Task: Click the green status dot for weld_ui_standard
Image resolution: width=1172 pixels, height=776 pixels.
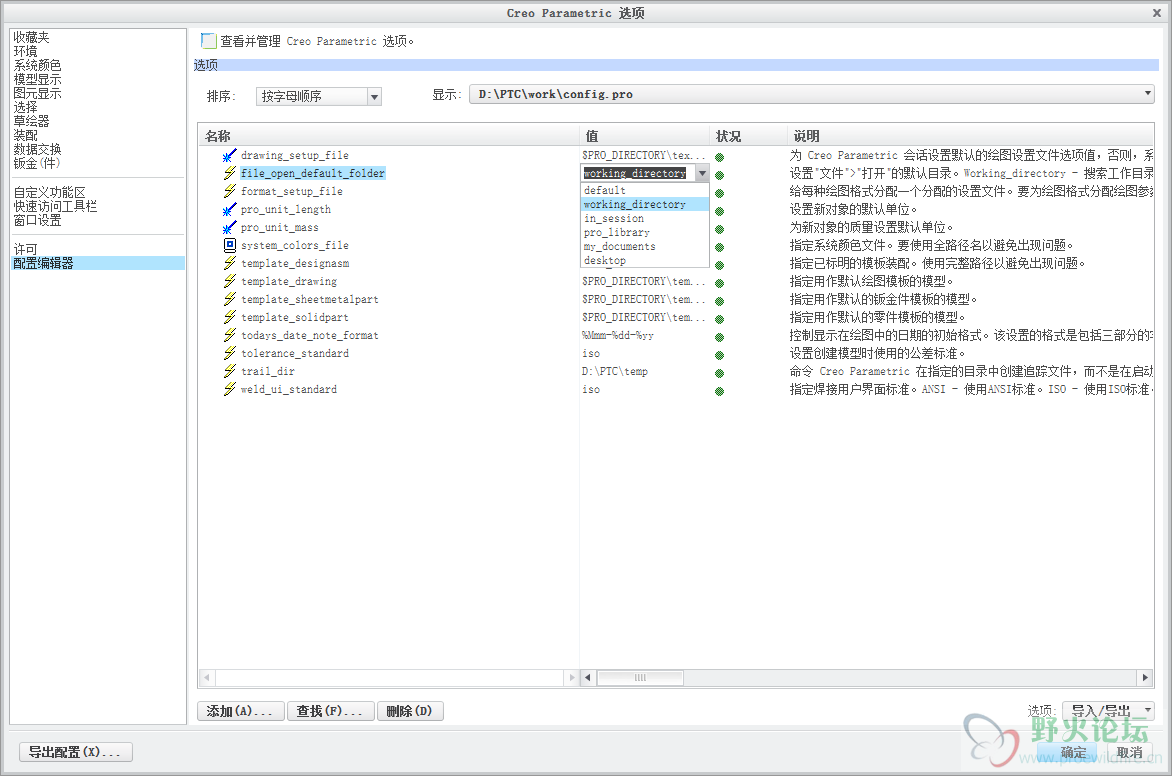Action: [720, 391]
